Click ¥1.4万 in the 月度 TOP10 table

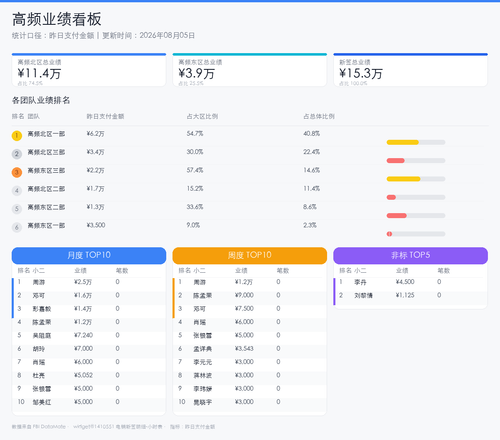click(x=83, y=309)
